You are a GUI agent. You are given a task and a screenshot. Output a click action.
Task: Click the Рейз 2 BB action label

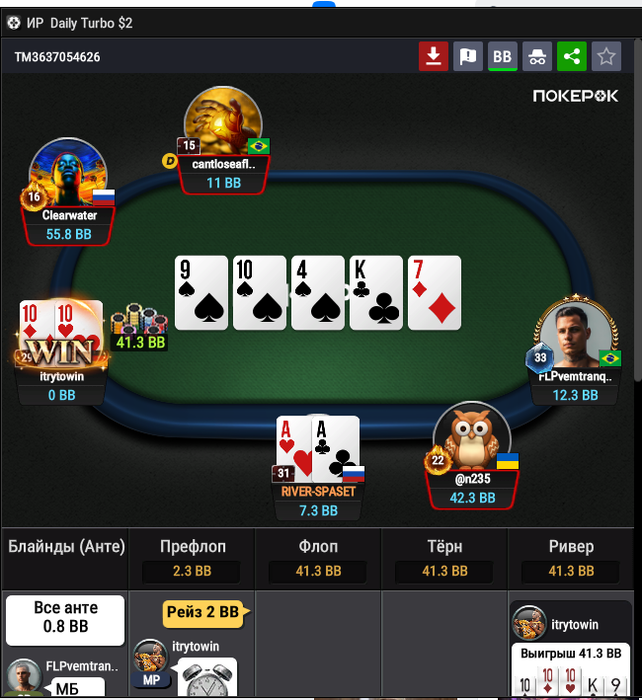click(204, 612)
